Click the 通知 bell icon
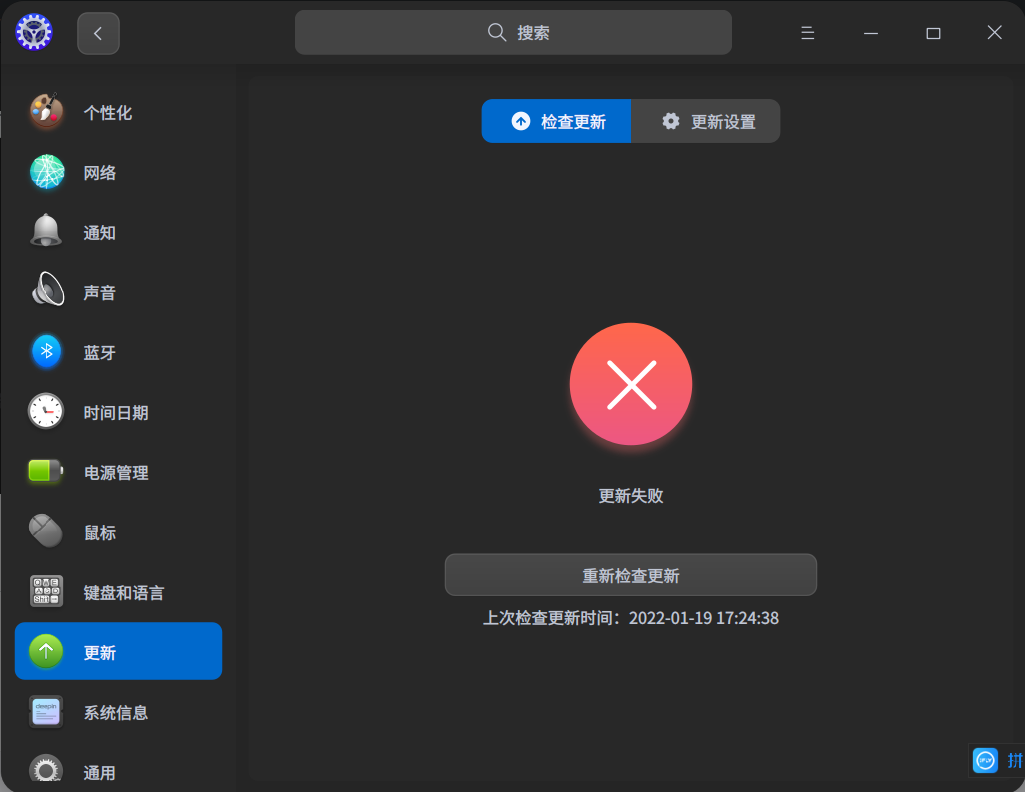The width and height of the screenshot is (1025, 792). [46, 231]
